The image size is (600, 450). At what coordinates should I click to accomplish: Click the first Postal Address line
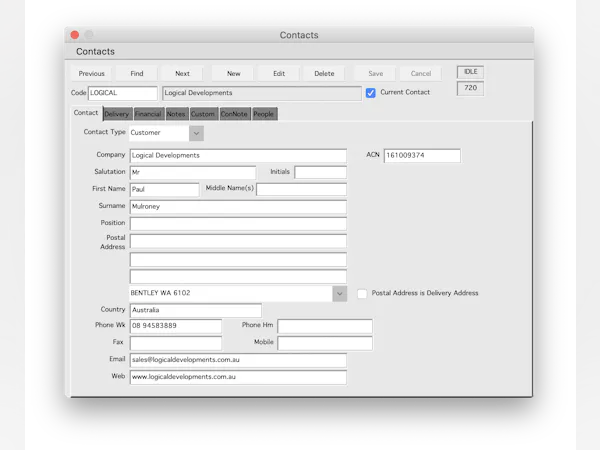(x=238, y=241)
